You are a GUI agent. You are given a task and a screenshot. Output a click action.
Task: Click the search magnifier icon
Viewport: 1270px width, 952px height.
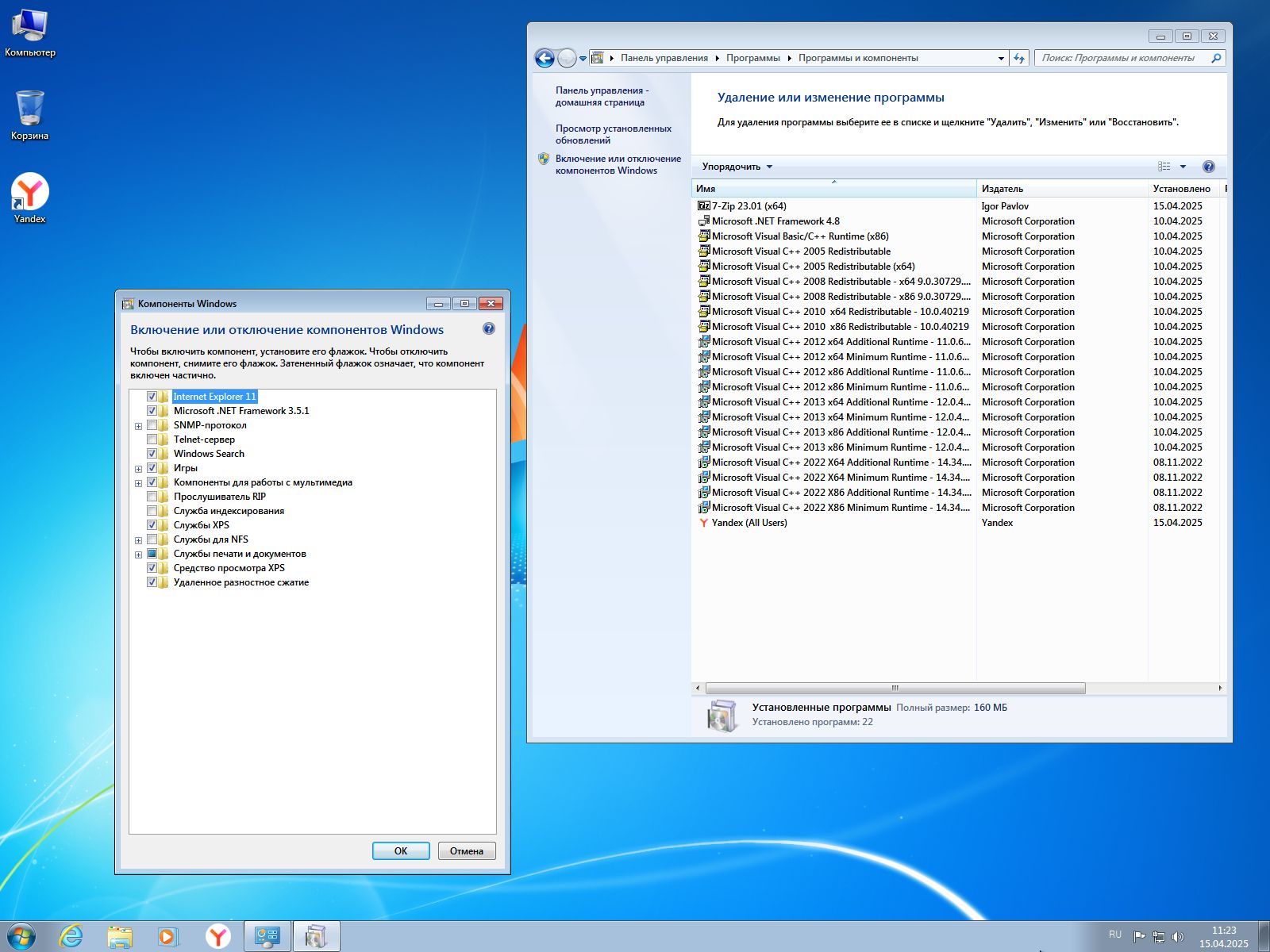(1215, 58)
